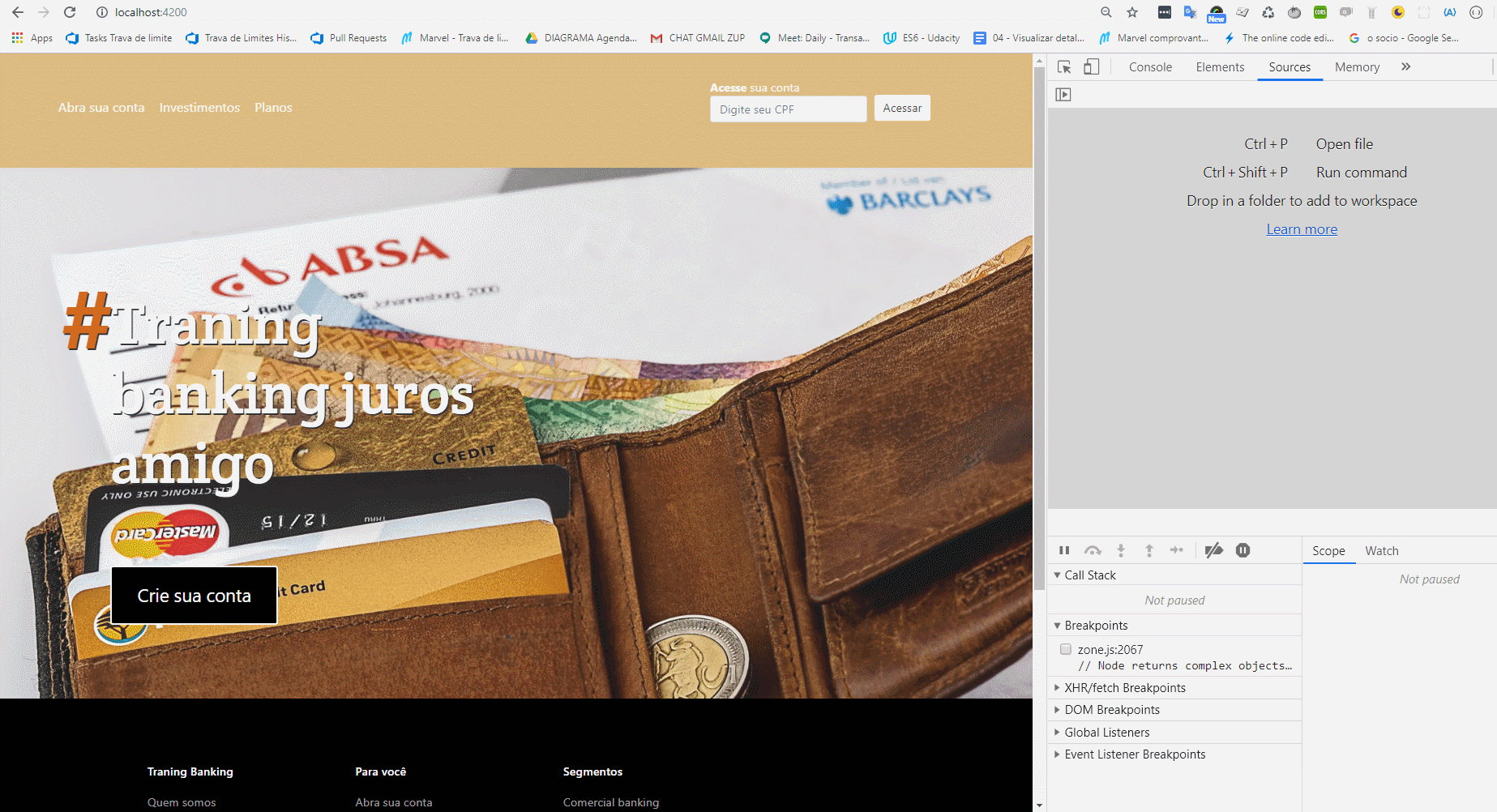Open the Meet: Daily bookmark

815,38
